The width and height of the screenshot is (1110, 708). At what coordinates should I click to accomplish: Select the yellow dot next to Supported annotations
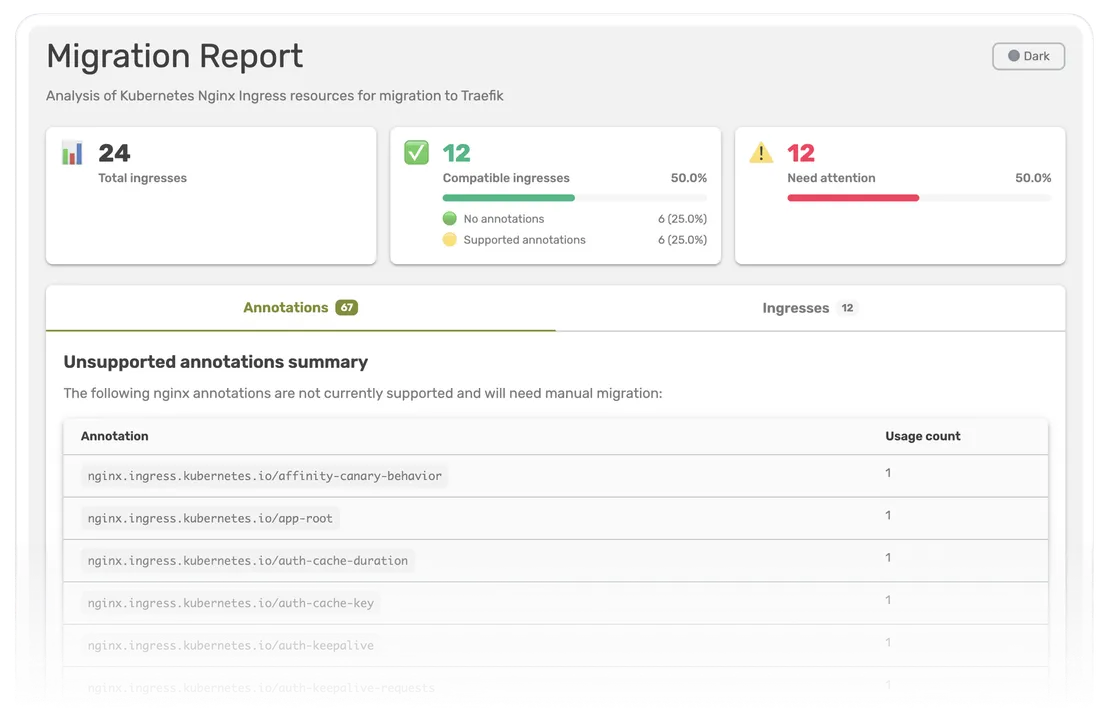449,240
